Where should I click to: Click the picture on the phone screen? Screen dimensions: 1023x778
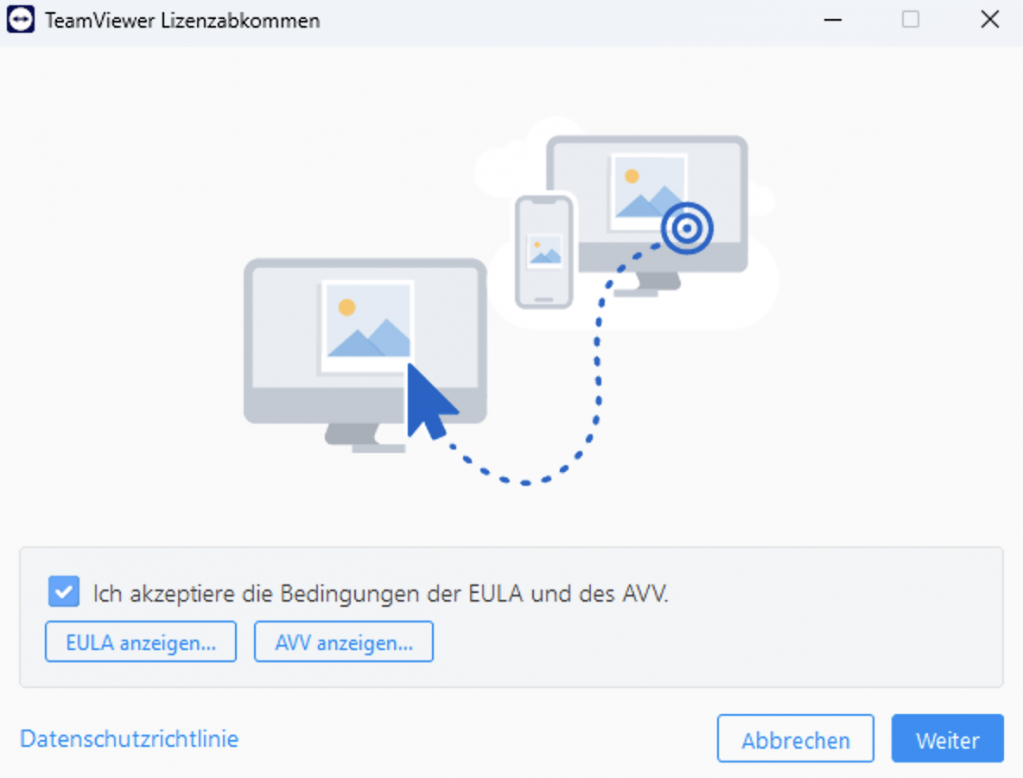[544, 251]
